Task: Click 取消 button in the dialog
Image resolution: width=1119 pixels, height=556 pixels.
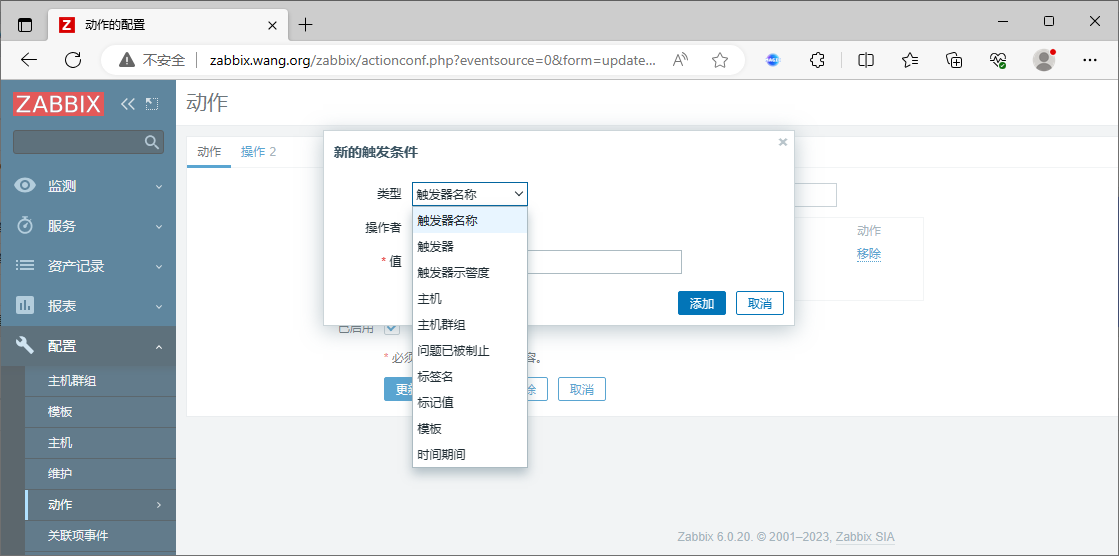Action: tap(760, 303)
